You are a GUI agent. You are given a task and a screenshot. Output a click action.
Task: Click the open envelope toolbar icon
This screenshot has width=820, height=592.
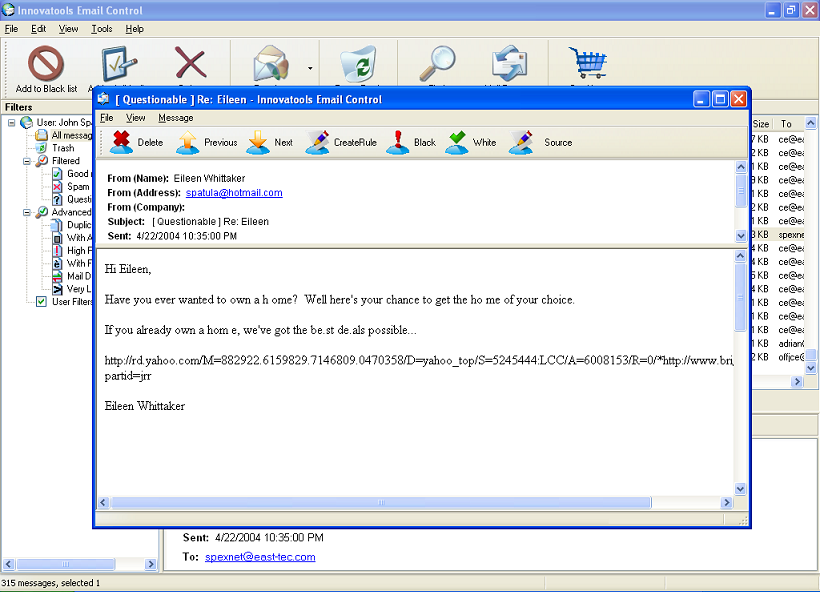271,63
